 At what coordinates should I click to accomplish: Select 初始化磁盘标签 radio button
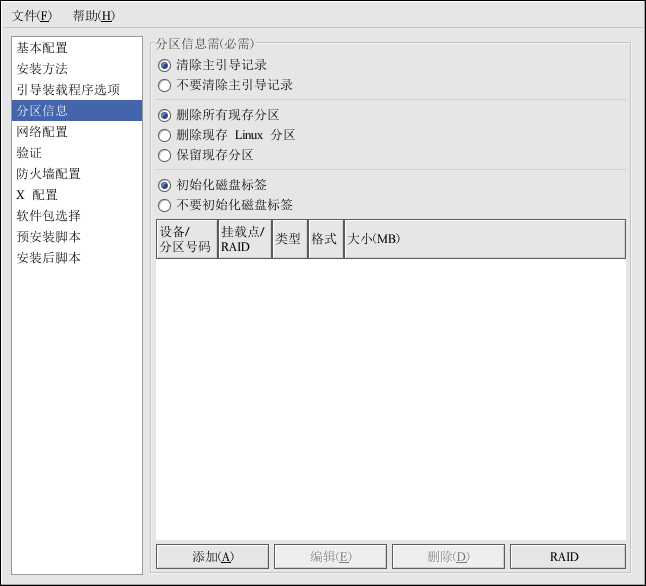(x=165, y=185)
